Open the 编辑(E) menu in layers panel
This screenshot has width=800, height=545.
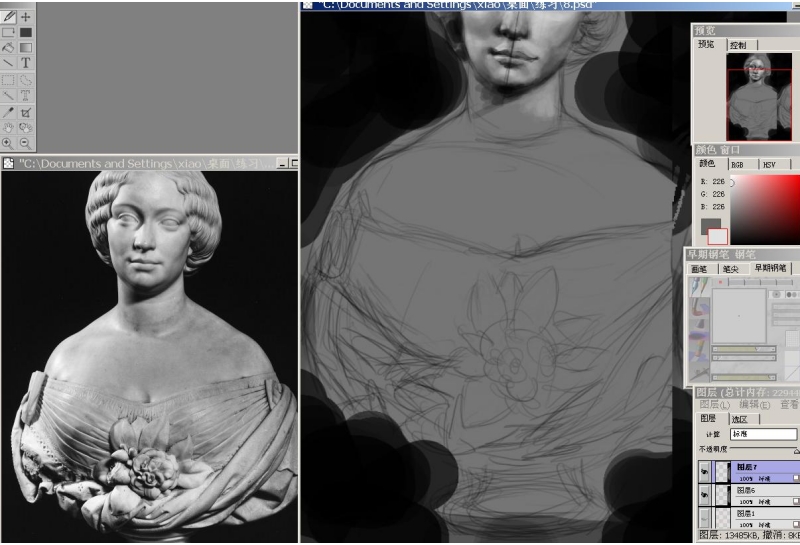pos(755,405)
